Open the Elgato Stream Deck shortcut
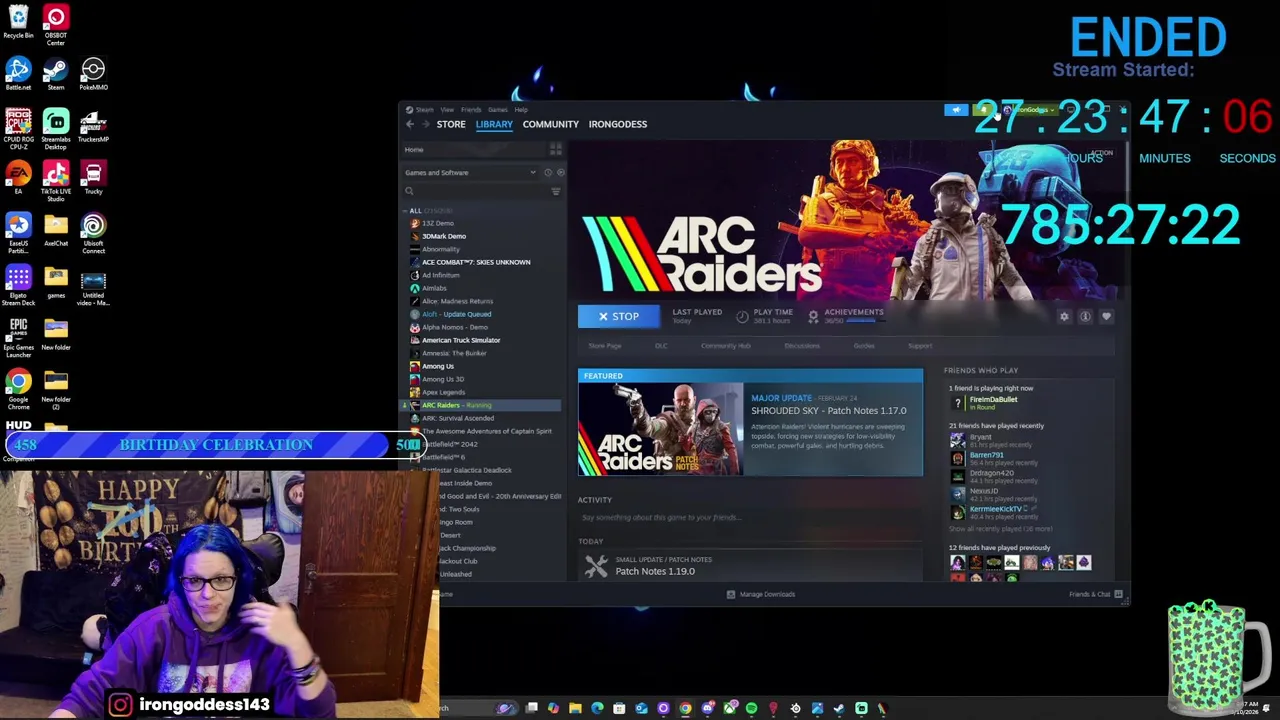This screenshot has width=1280, height=720. click(x=18, y=285)
